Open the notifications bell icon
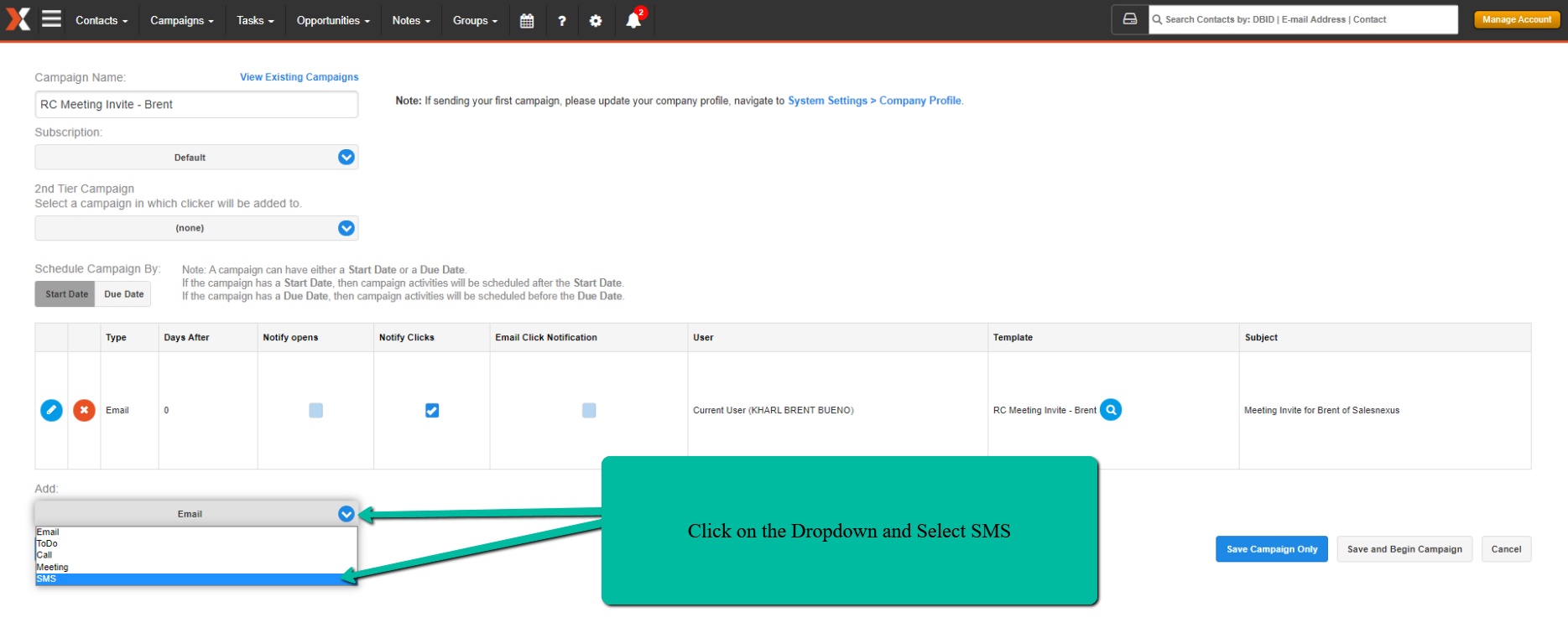Image resolution: width=1568 pixels, height=628 pixels. (634, 19)
